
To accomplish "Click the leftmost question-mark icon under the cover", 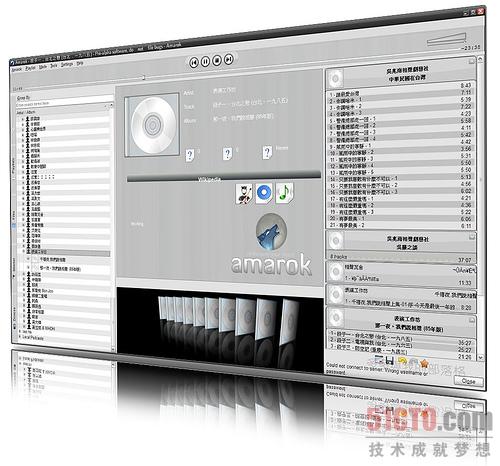I will (x=190, y=155).
